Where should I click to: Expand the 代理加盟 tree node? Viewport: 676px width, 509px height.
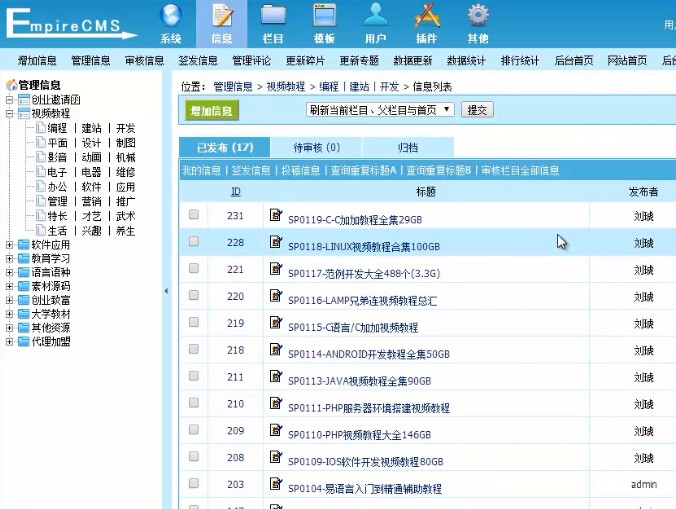pos(9,341)
